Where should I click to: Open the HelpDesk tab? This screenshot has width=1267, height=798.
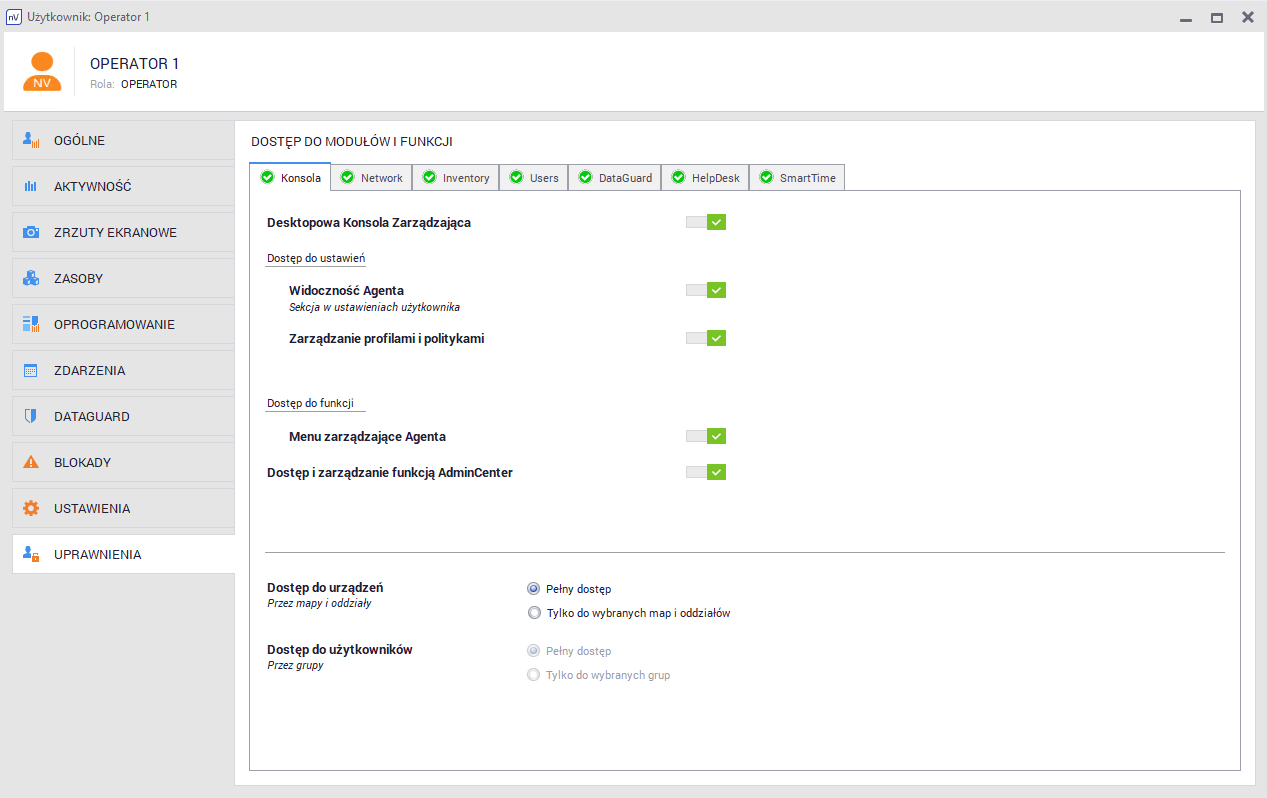(705, 178)
